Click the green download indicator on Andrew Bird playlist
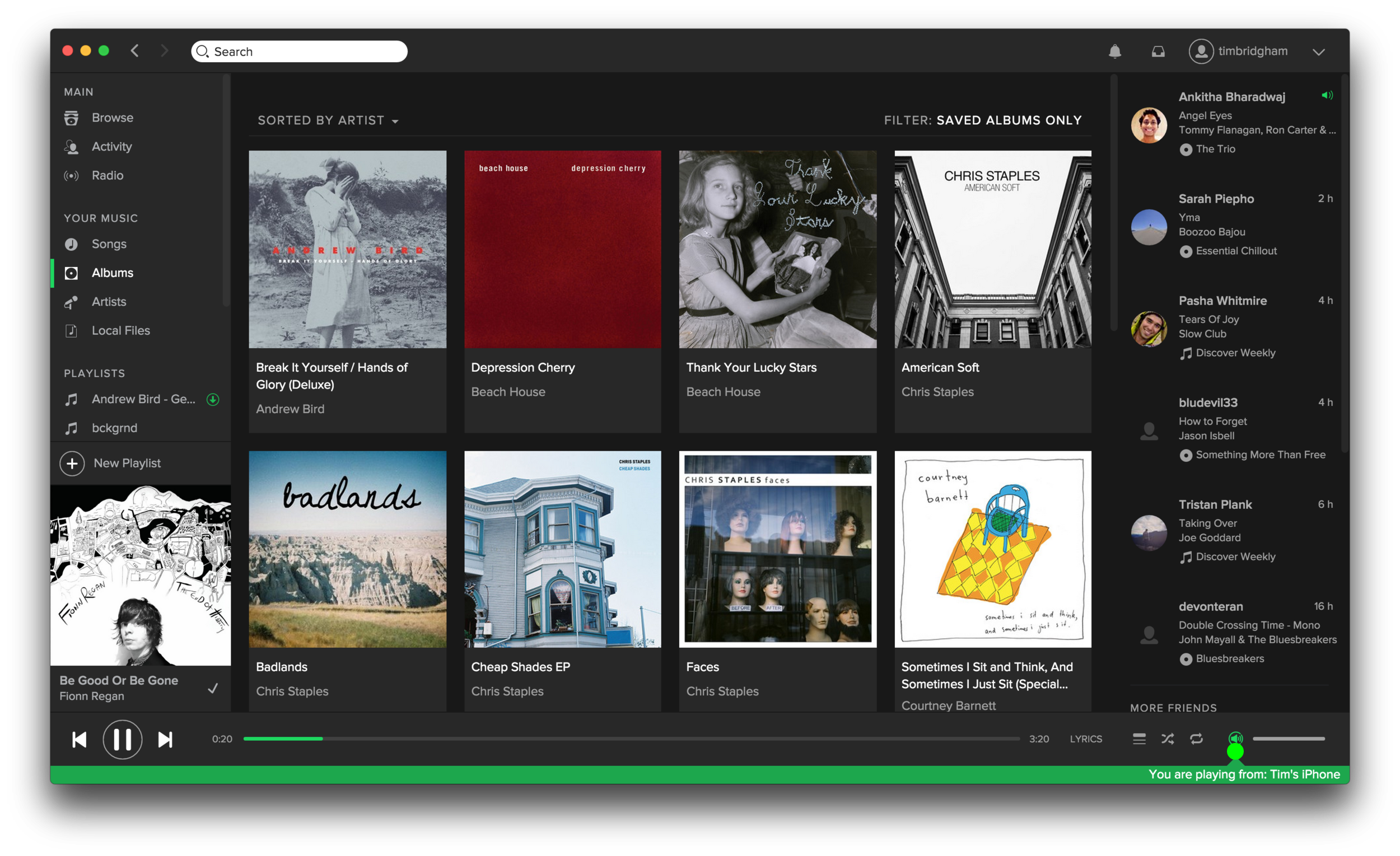 (213, 399)
